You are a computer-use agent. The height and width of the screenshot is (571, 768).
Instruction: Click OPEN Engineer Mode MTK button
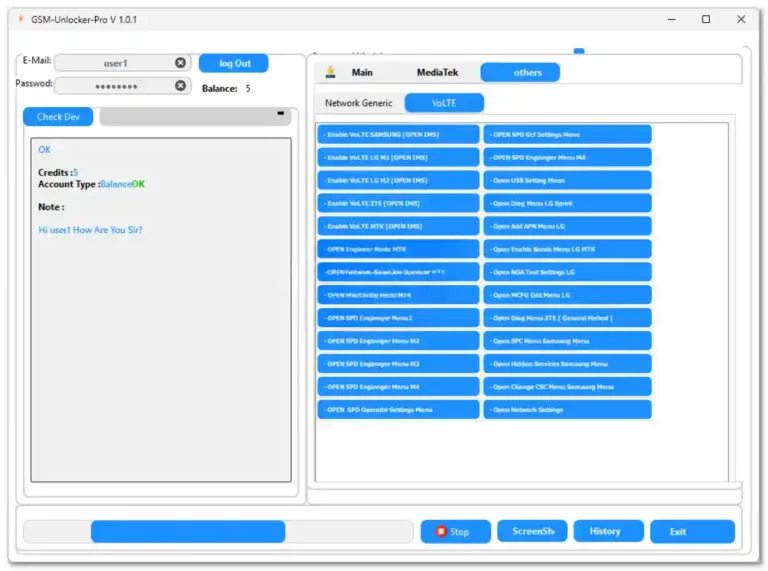[398, 249]
